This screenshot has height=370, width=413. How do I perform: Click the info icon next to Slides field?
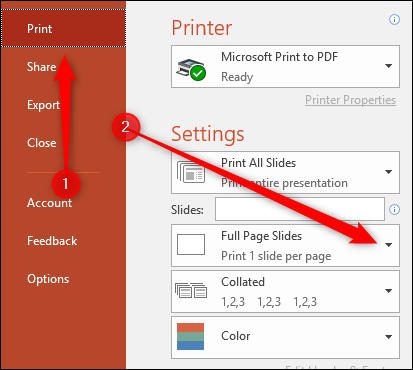[395, 210]
